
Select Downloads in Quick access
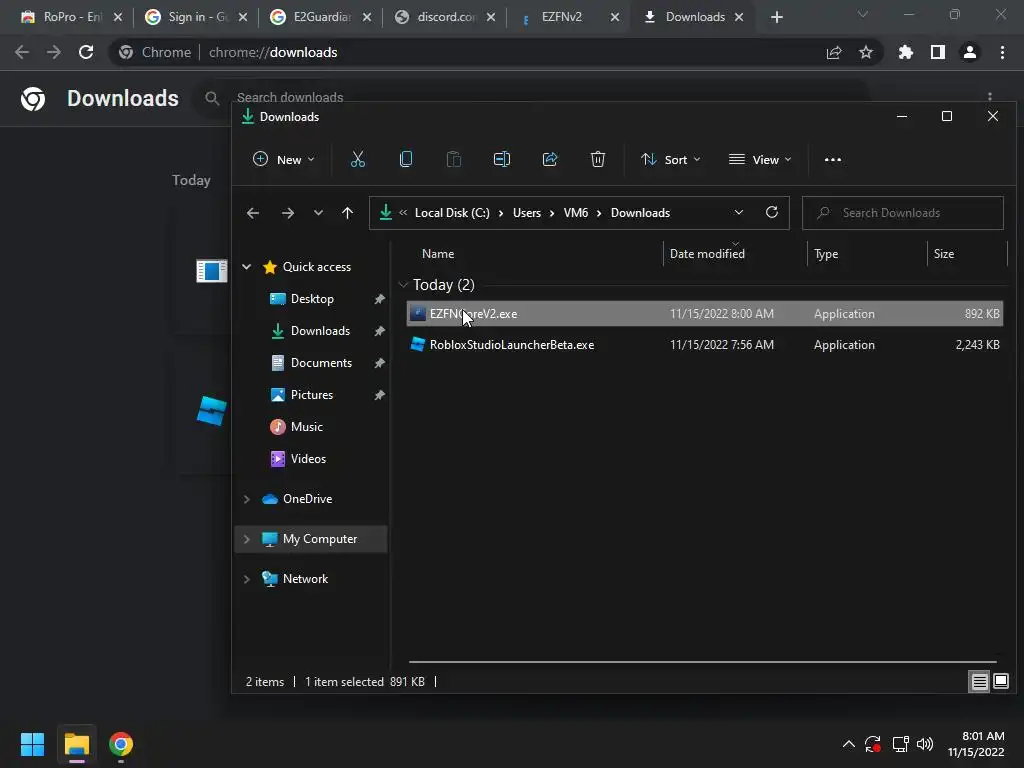tap(320, 330)
